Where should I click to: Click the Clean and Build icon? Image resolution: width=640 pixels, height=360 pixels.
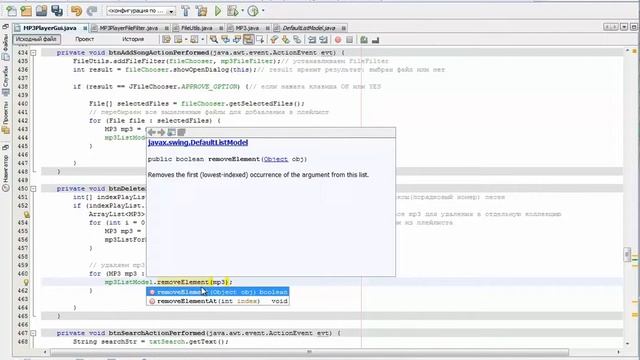[202, 11]
